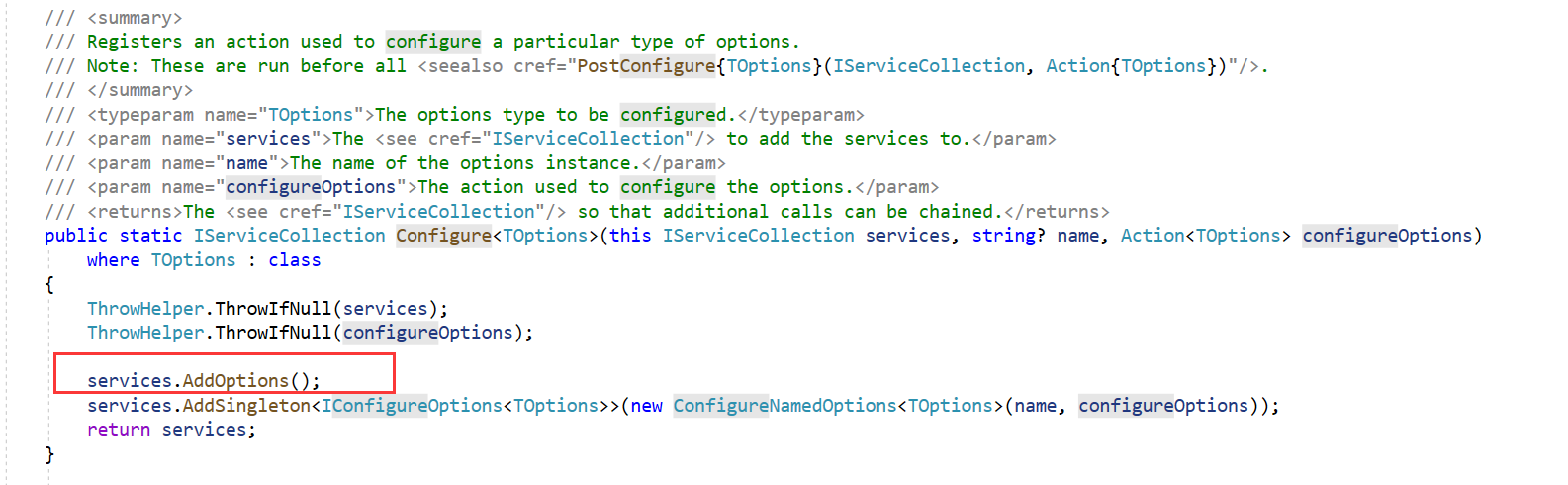Click the AddSingleton method name
Viewport: 1568px width, 485px height.
click(246, 406)
